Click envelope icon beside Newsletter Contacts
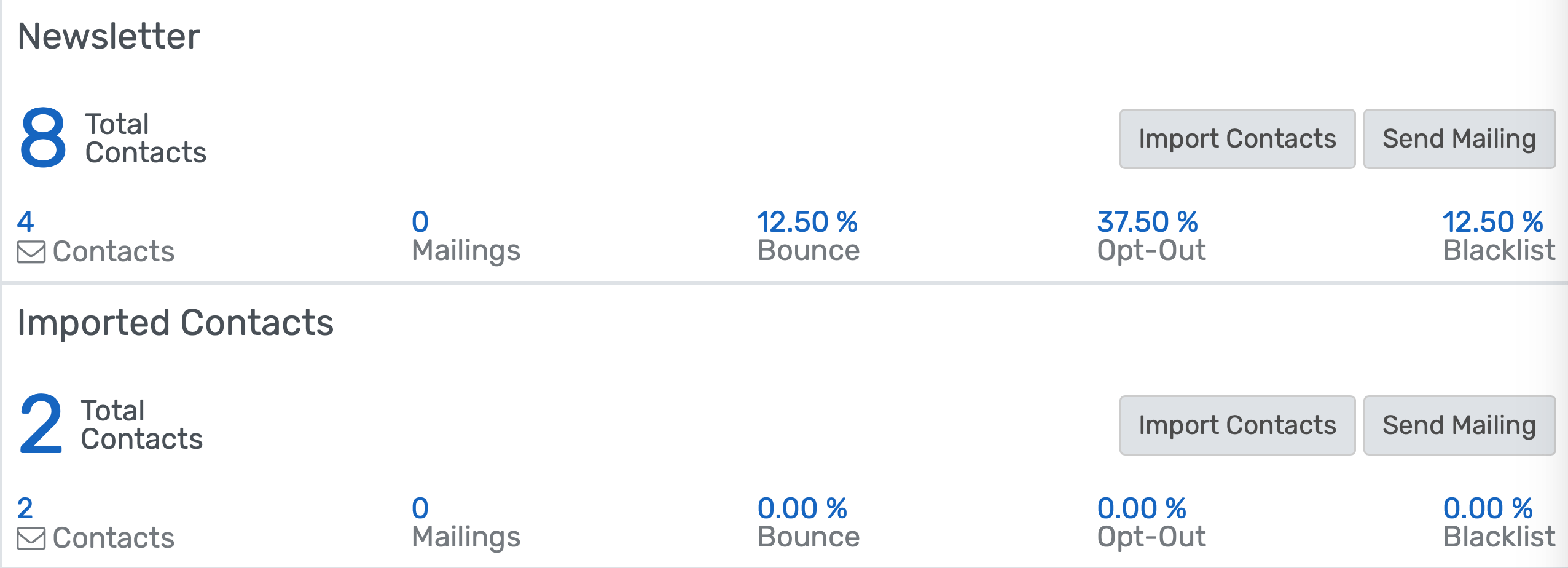Viewport: 1568px width, 568px height. pyautogui.click(x=31, y=252)
